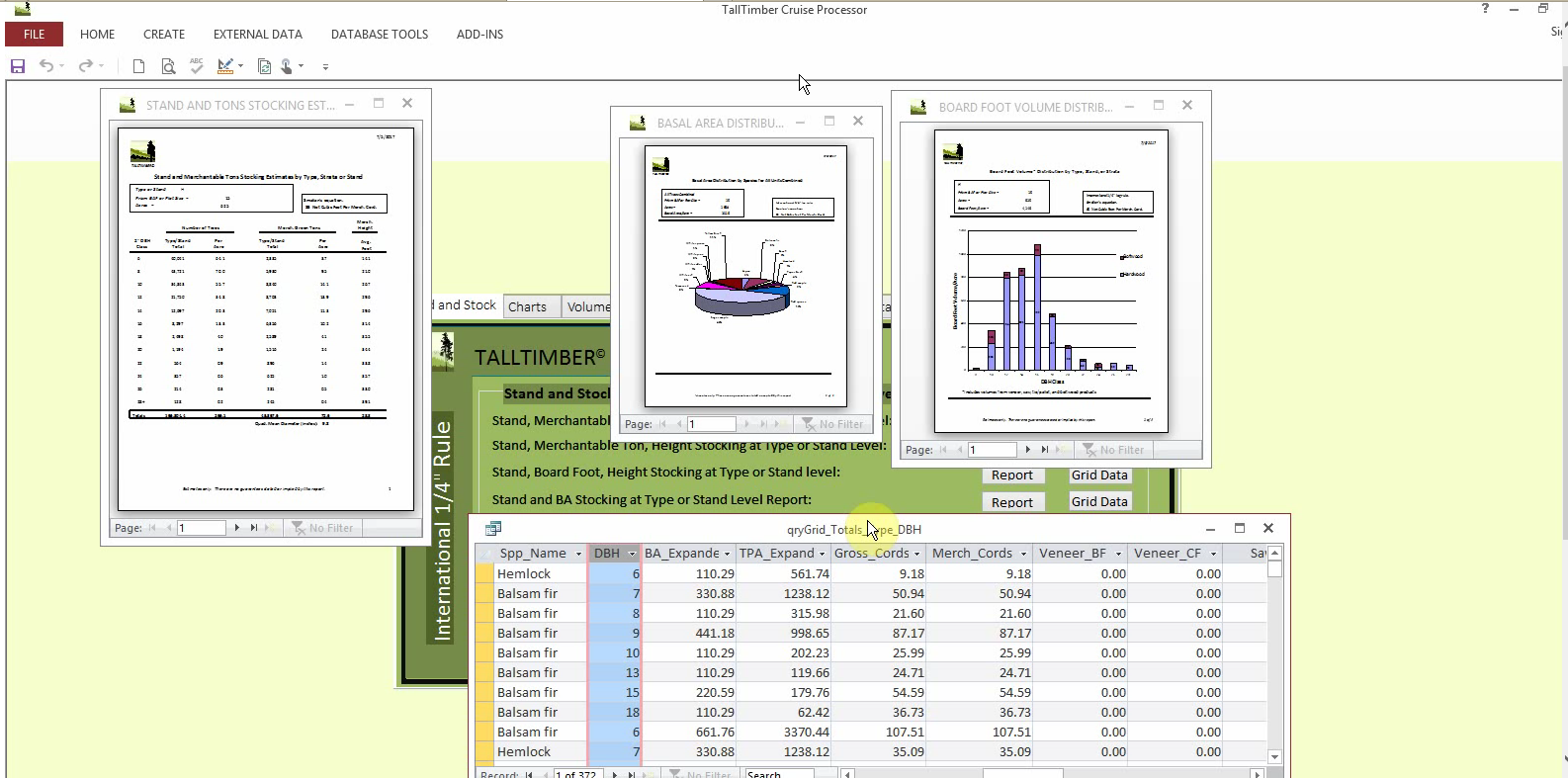Image resolution: width=1568 pixels, height=778 pixels.
Task: Click the query grid vertical scrollbar down arrow
Action: point(1274,757)
